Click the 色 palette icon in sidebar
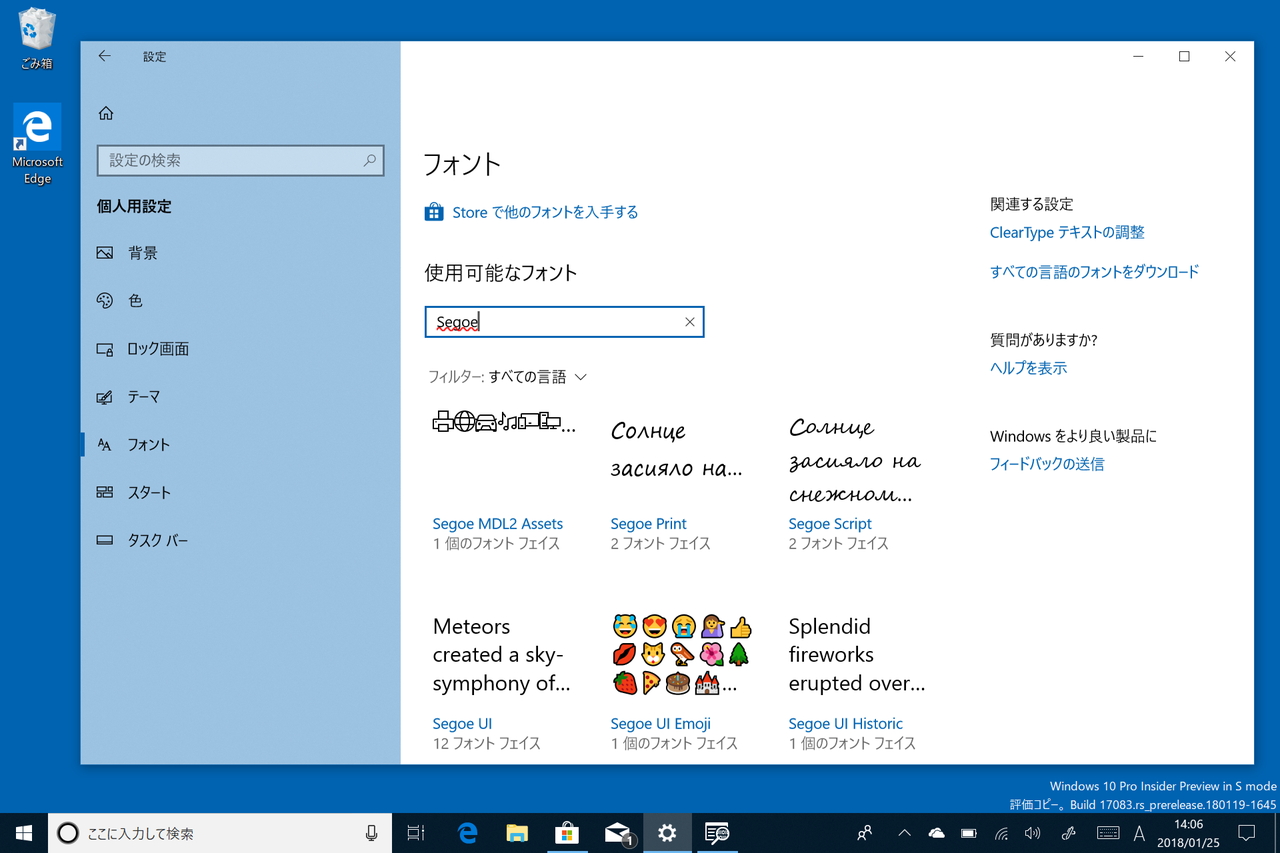The height and width of the screenshot is (853, 1280). pyautogui.click(x=105, y=301)
